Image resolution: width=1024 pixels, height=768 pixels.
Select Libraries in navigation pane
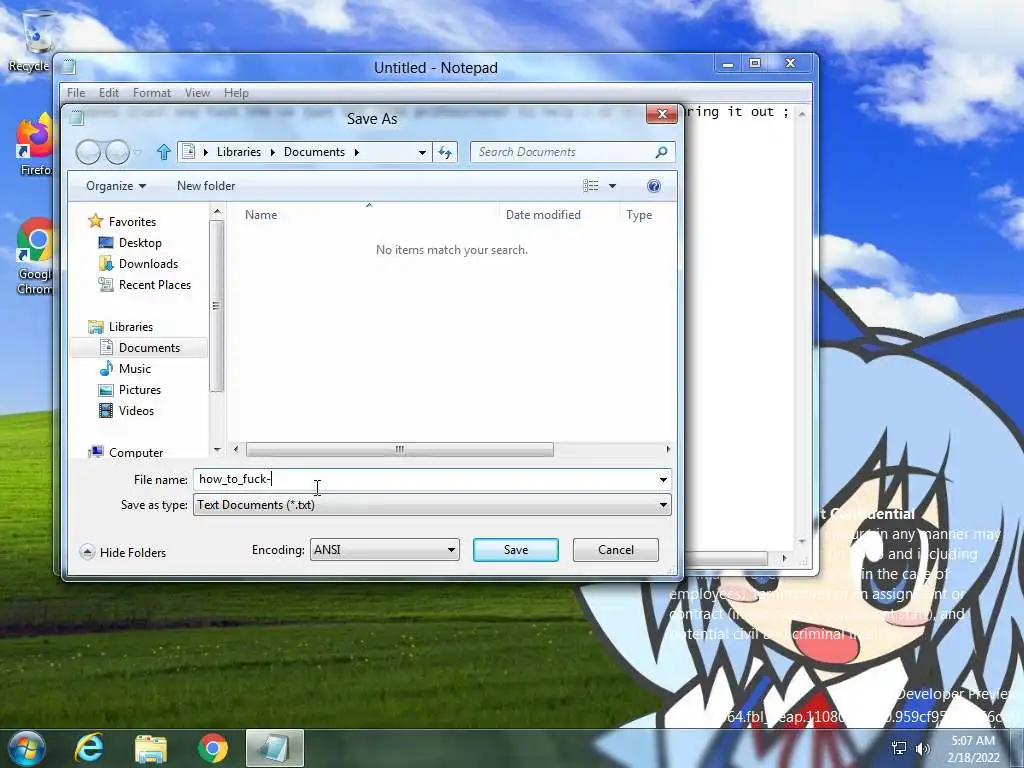[x=131, y=327]
